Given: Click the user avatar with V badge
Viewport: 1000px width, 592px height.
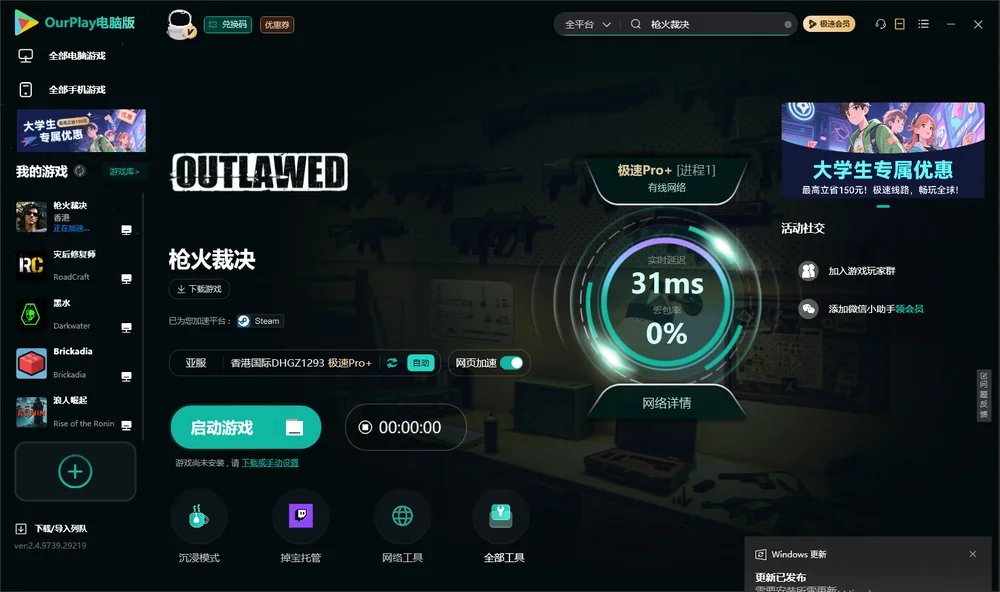Looking at the screenshot, I should pyautogui.click(x=181, y=25).
